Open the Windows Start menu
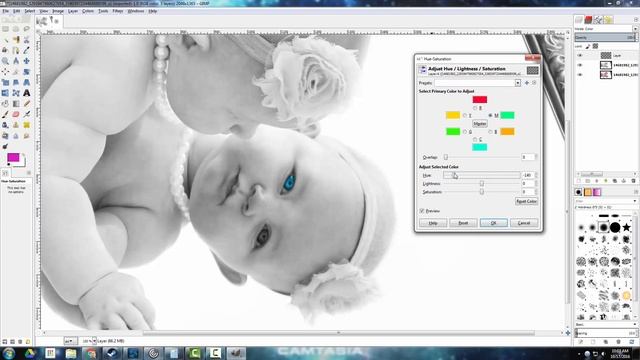640x360 pixels. (x=9, y=353)
